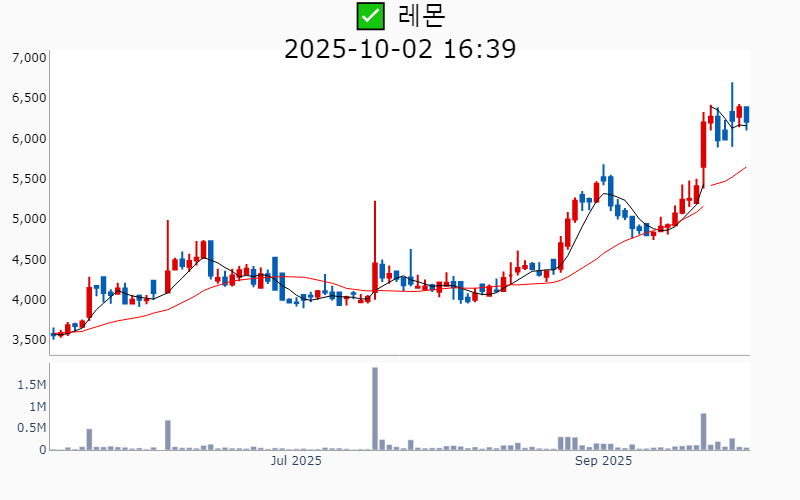Viewport: 800px width, 500px height.
Task: Select the first candle on the far left
Action: pyautogui.click(x=53, y=334)
